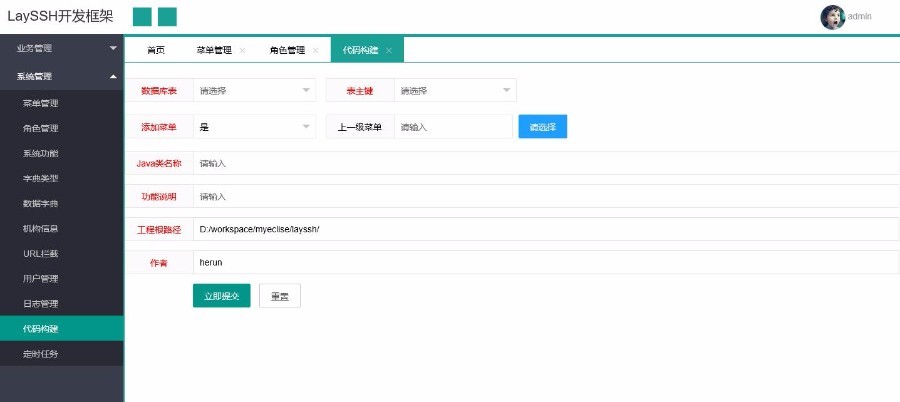This screenshot has width=900, height=402.
Task: Open the admin user avatar
Action: click(832, 17)
